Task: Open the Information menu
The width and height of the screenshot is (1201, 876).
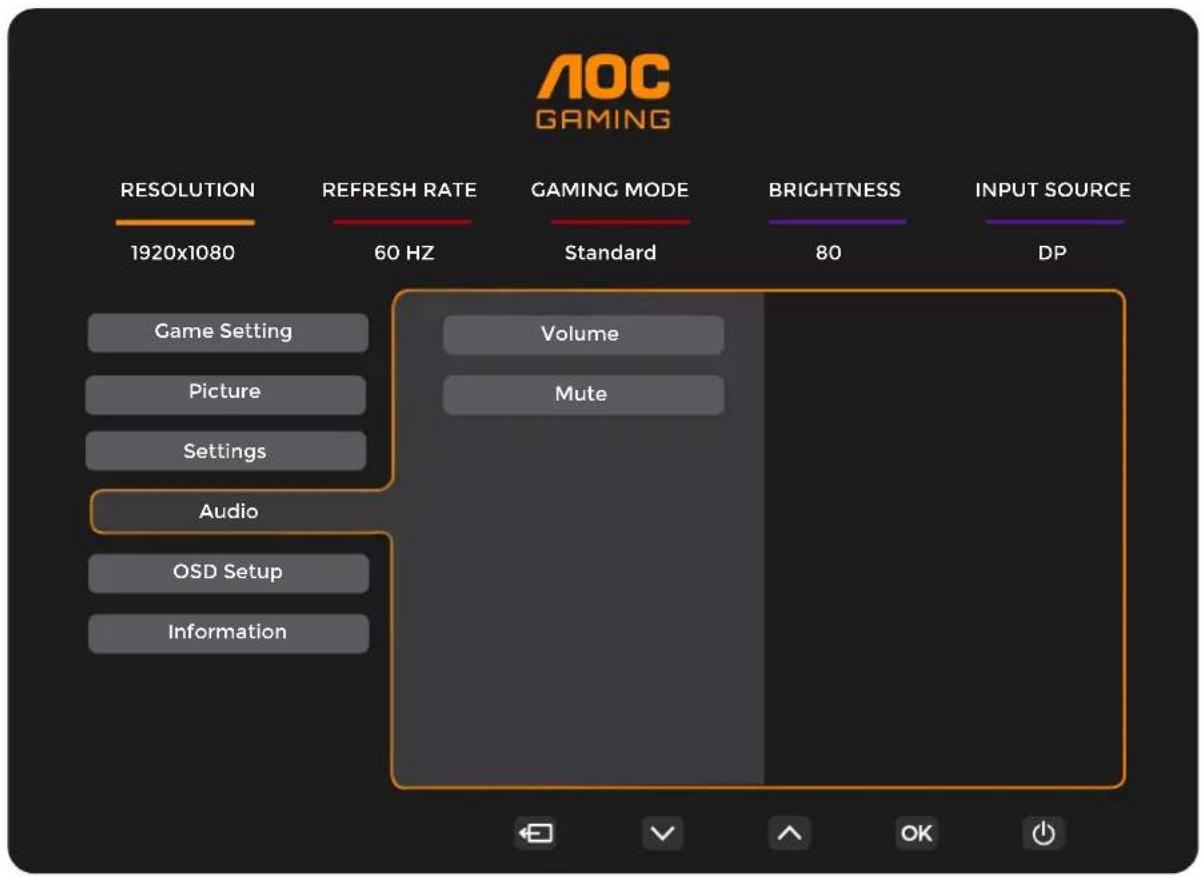Action: coord(228,633)
